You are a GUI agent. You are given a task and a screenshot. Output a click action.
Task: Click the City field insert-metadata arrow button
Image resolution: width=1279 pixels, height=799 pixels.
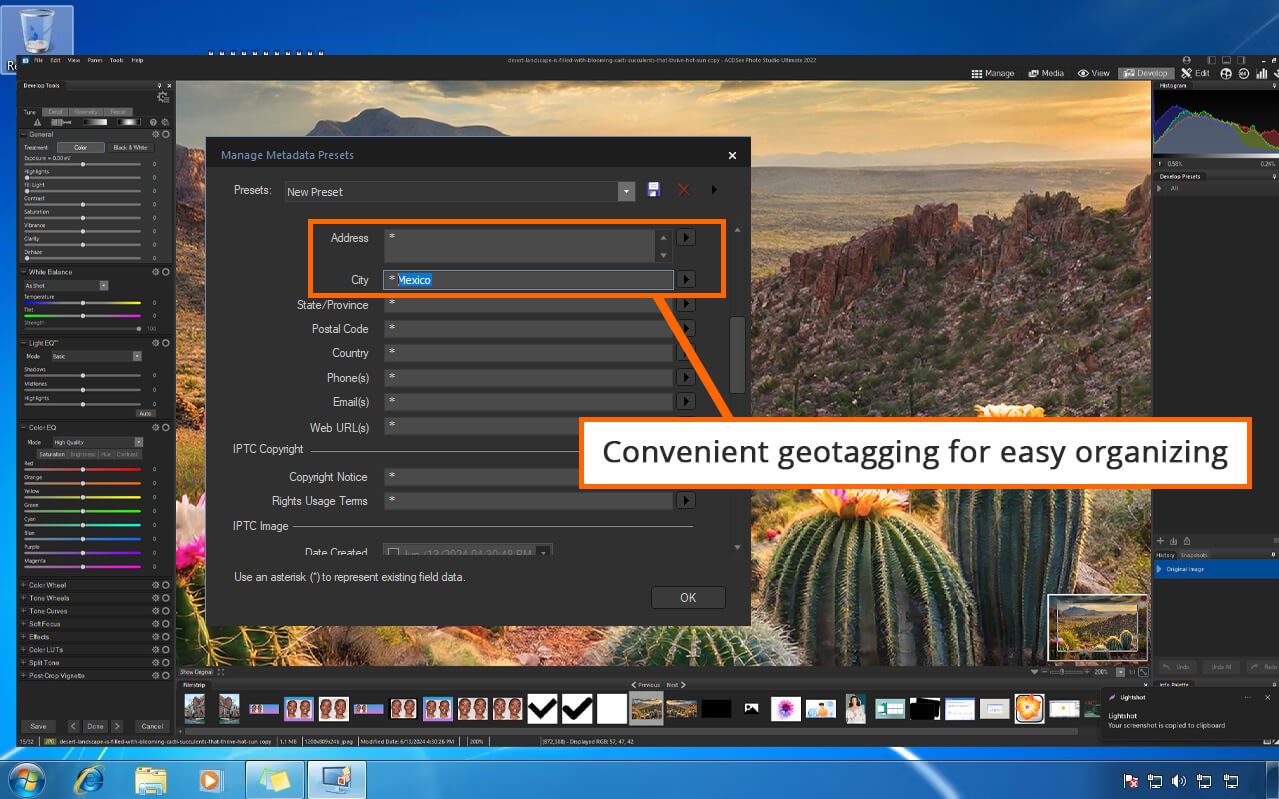coord(686,280)
